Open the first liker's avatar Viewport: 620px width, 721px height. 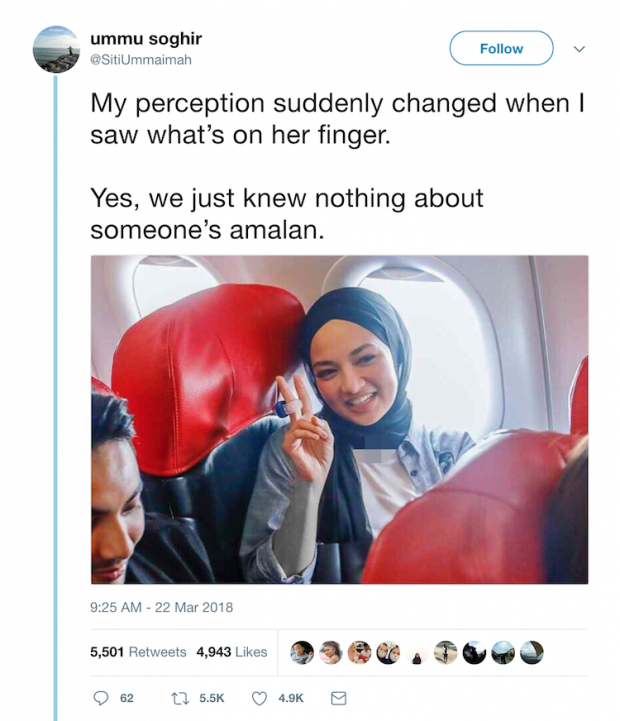pos(302,652)
